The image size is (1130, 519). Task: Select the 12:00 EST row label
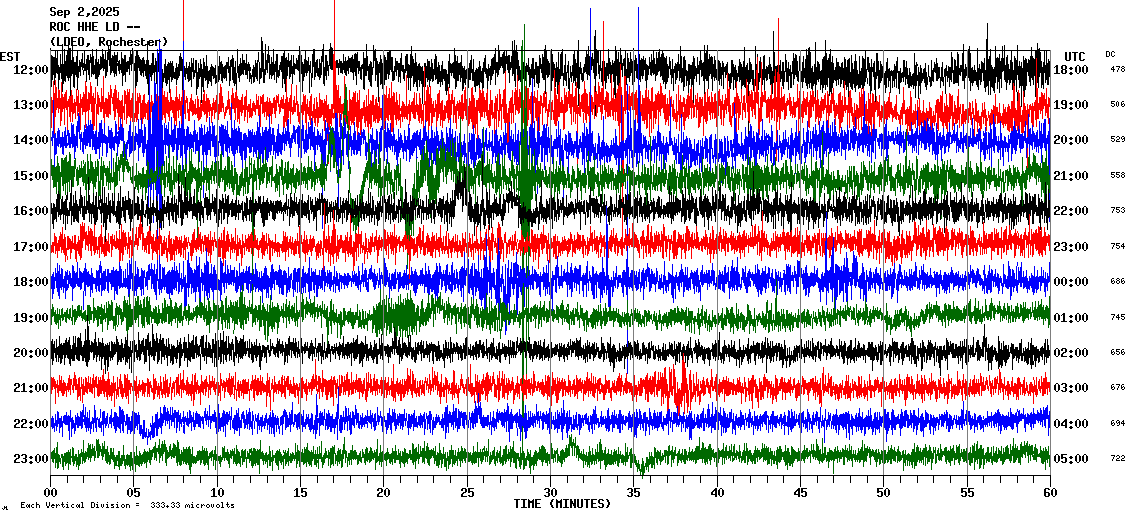coord(30,70)
